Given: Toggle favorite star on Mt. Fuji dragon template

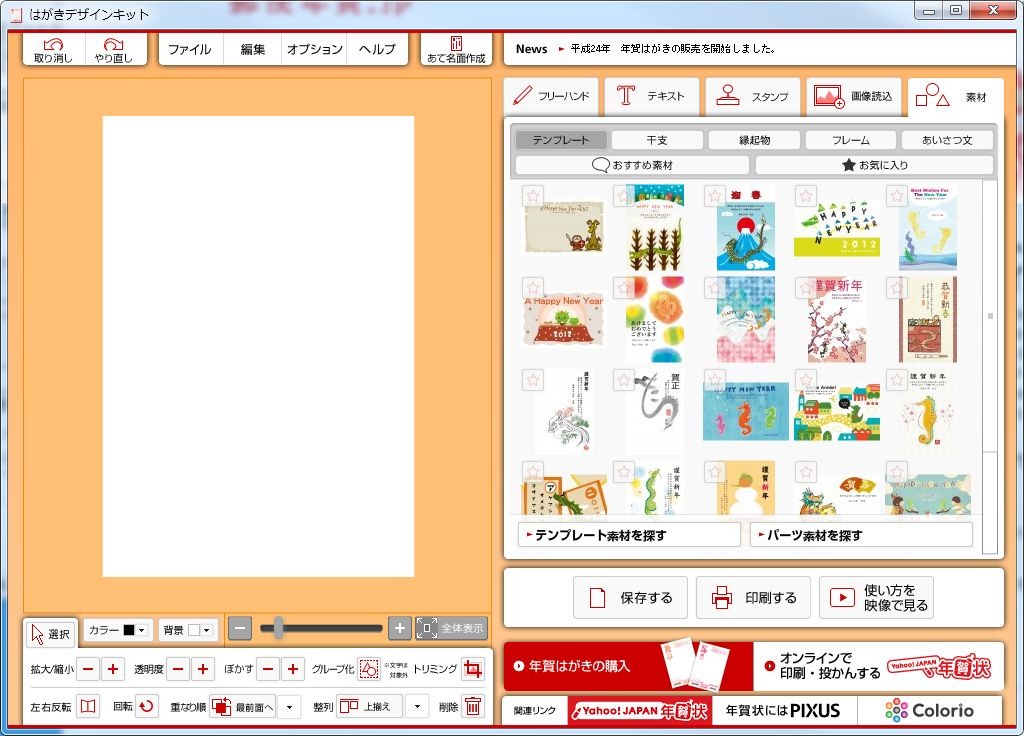Looking at the screenshot, I should point(715,196).
